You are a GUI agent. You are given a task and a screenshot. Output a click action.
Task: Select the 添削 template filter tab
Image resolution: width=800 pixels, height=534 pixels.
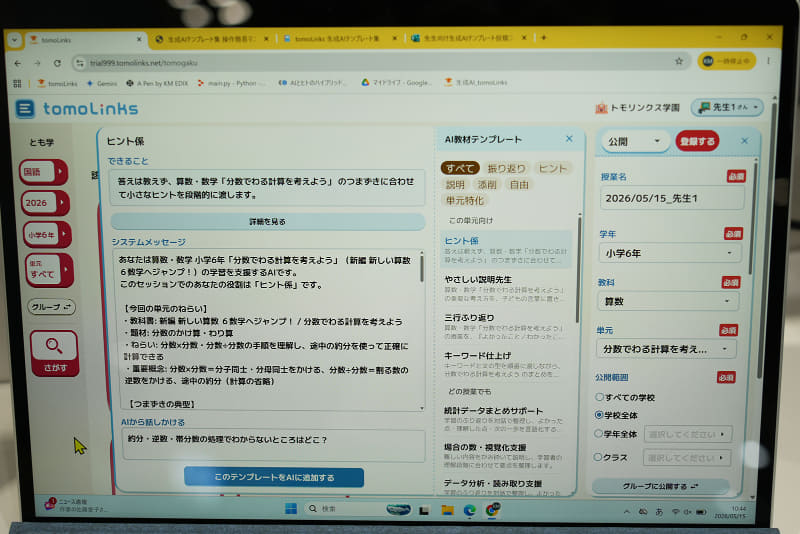tap(487, 185)
